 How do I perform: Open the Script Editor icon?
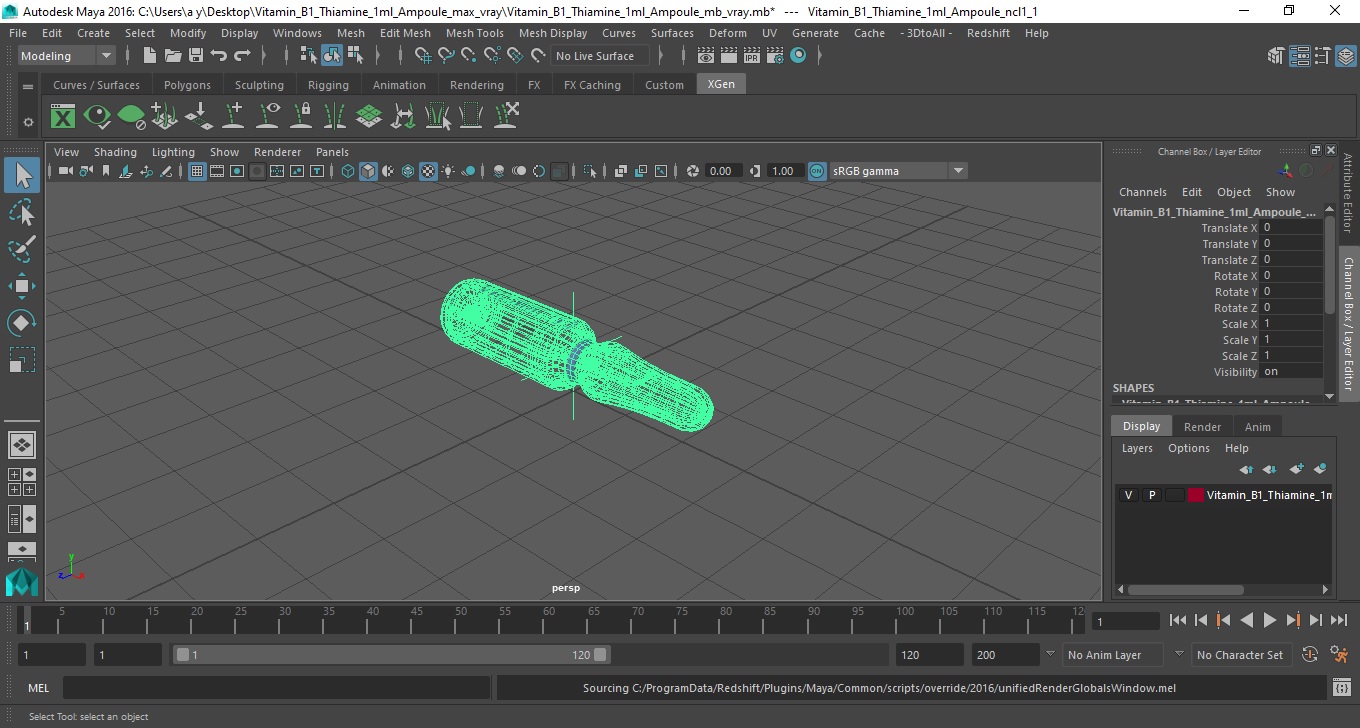(x=1342, y=688)
